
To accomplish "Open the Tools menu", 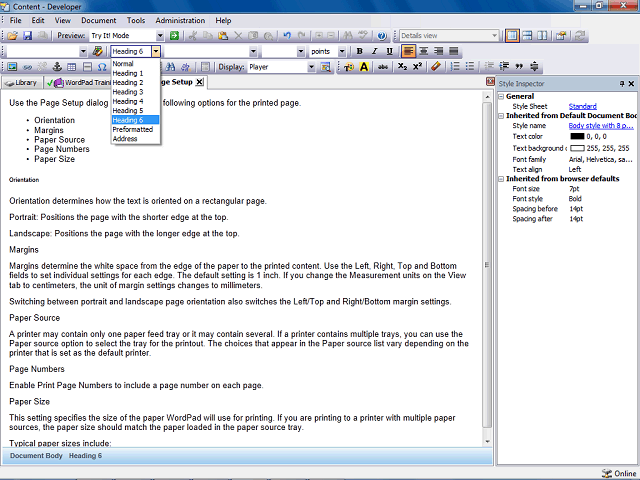I will (x=136, y=20).
